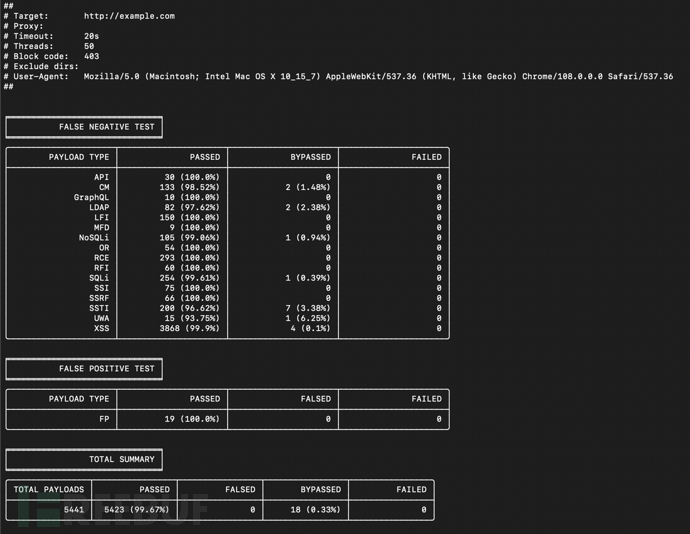The image size is (690, 534).
Task: Click the SSTI payload type label
Action: tap(99, 309)
